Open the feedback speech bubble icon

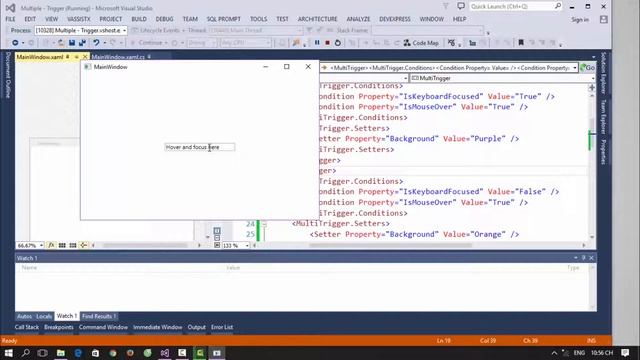[461, 6]
